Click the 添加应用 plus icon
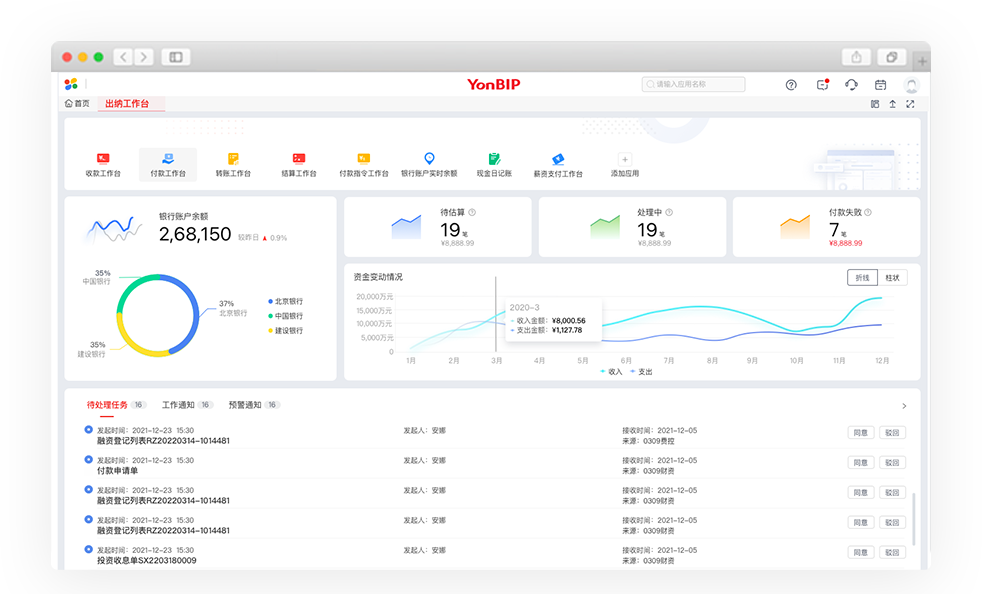The width and height of the screenshot is (982, 594). (625, 159)
